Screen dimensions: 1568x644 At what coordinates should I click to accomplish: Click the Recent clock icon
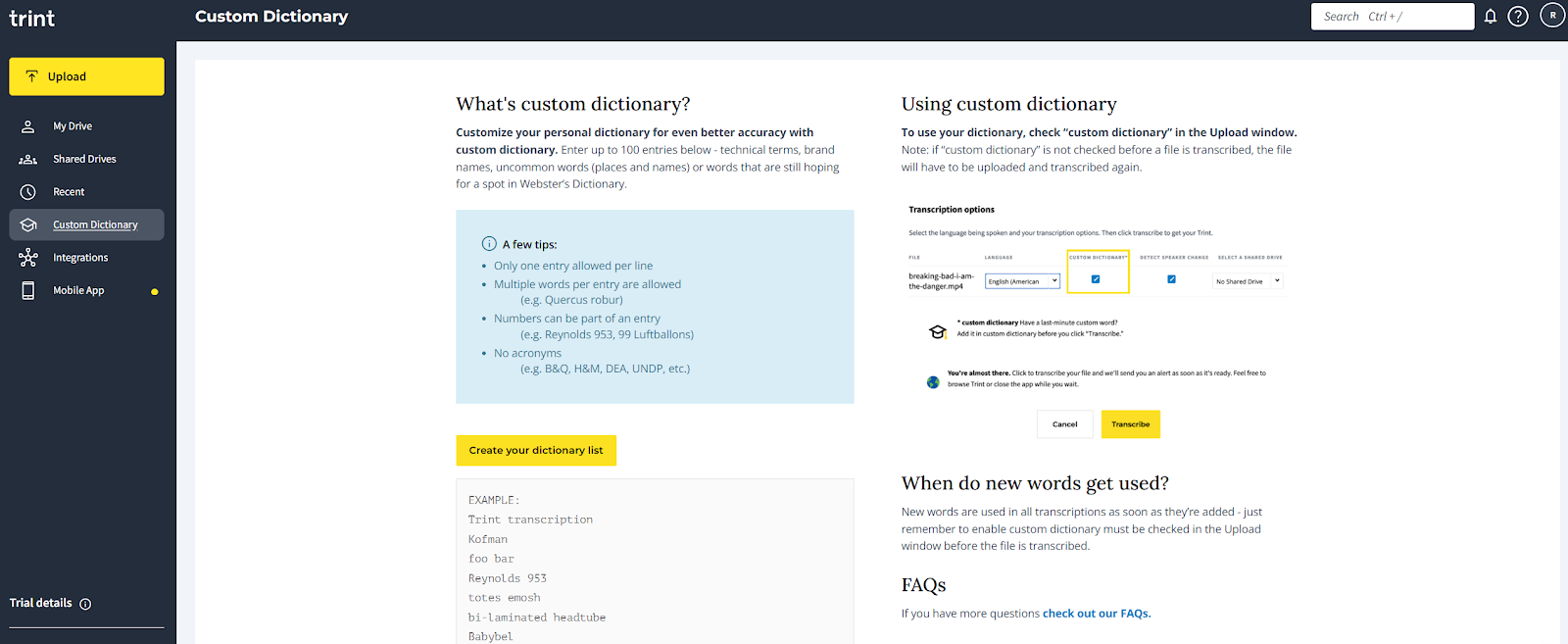28,192
